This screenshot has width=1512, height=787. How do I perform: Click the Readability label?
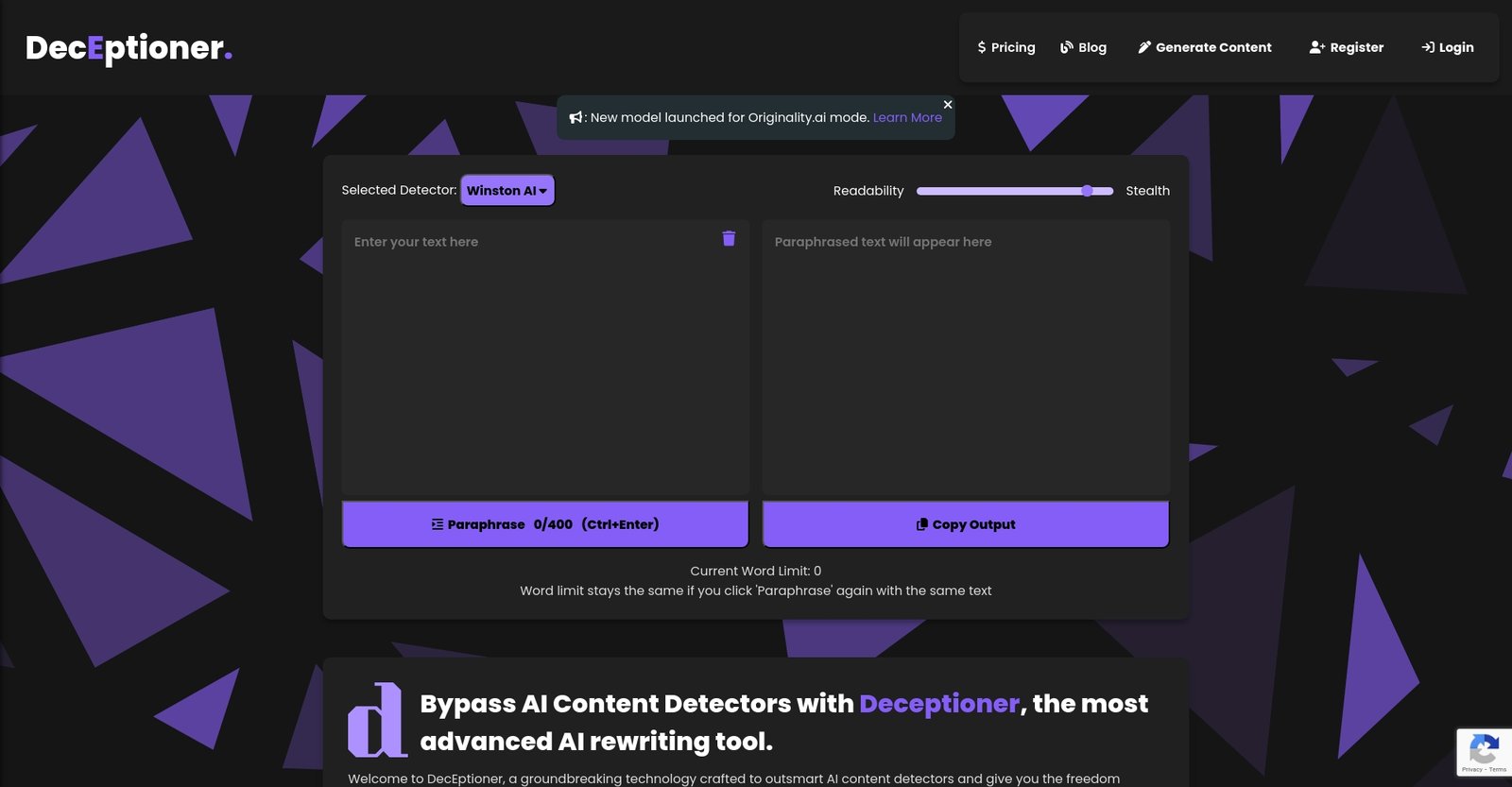coord(868,191)
